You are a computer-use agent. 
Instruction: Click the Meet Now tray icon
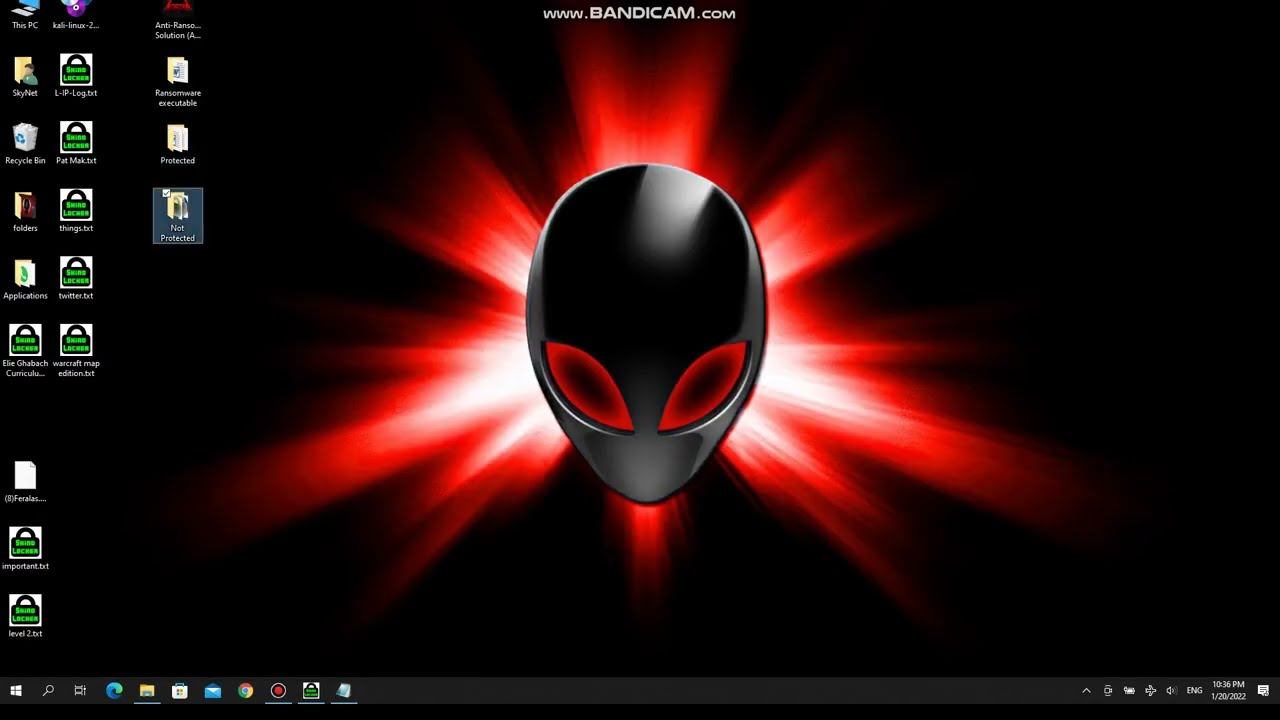tap(1108, 690)
